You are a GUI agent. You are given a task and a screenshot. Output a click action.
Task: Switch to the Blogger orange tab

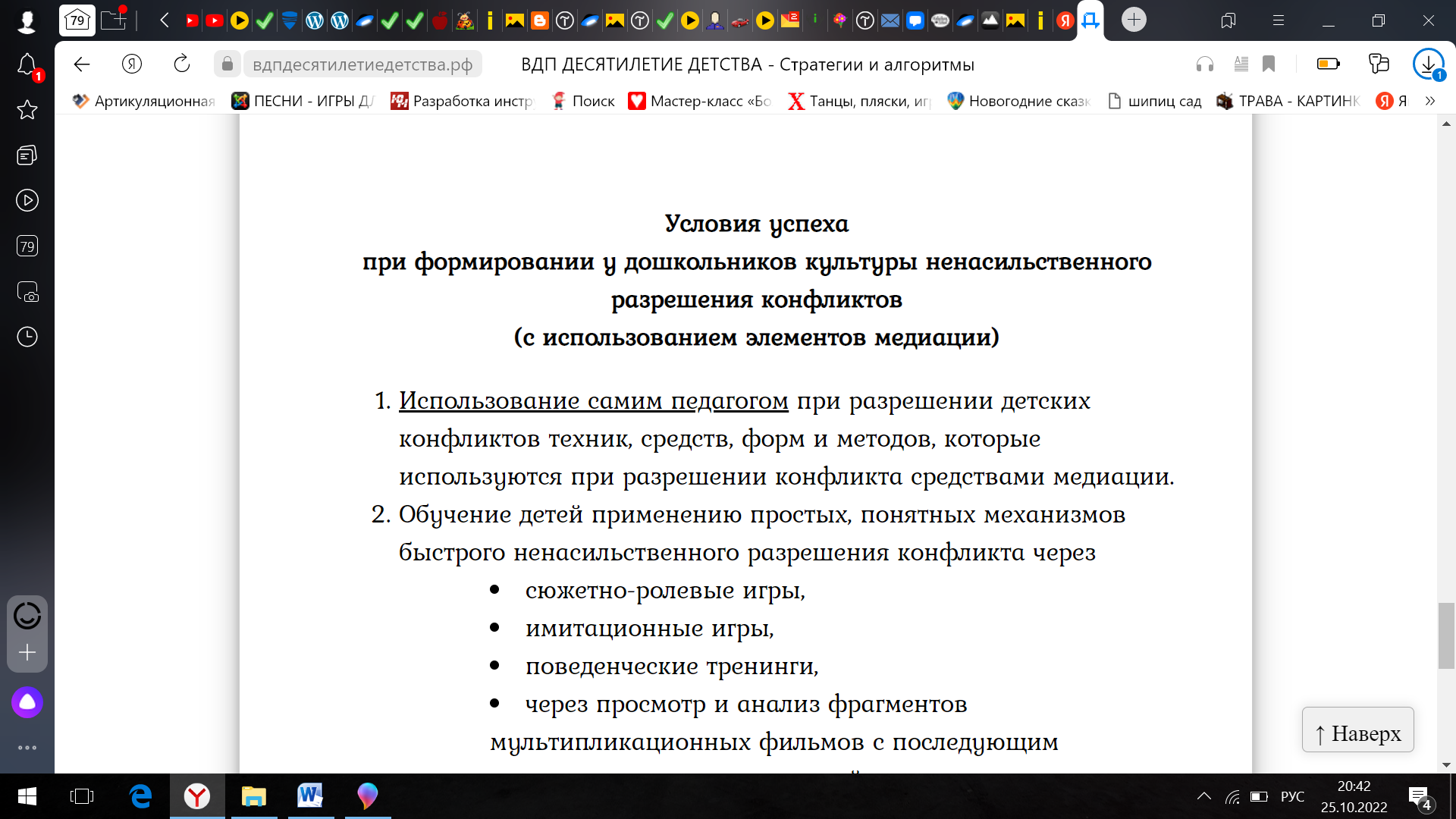(x=540, y=20)
